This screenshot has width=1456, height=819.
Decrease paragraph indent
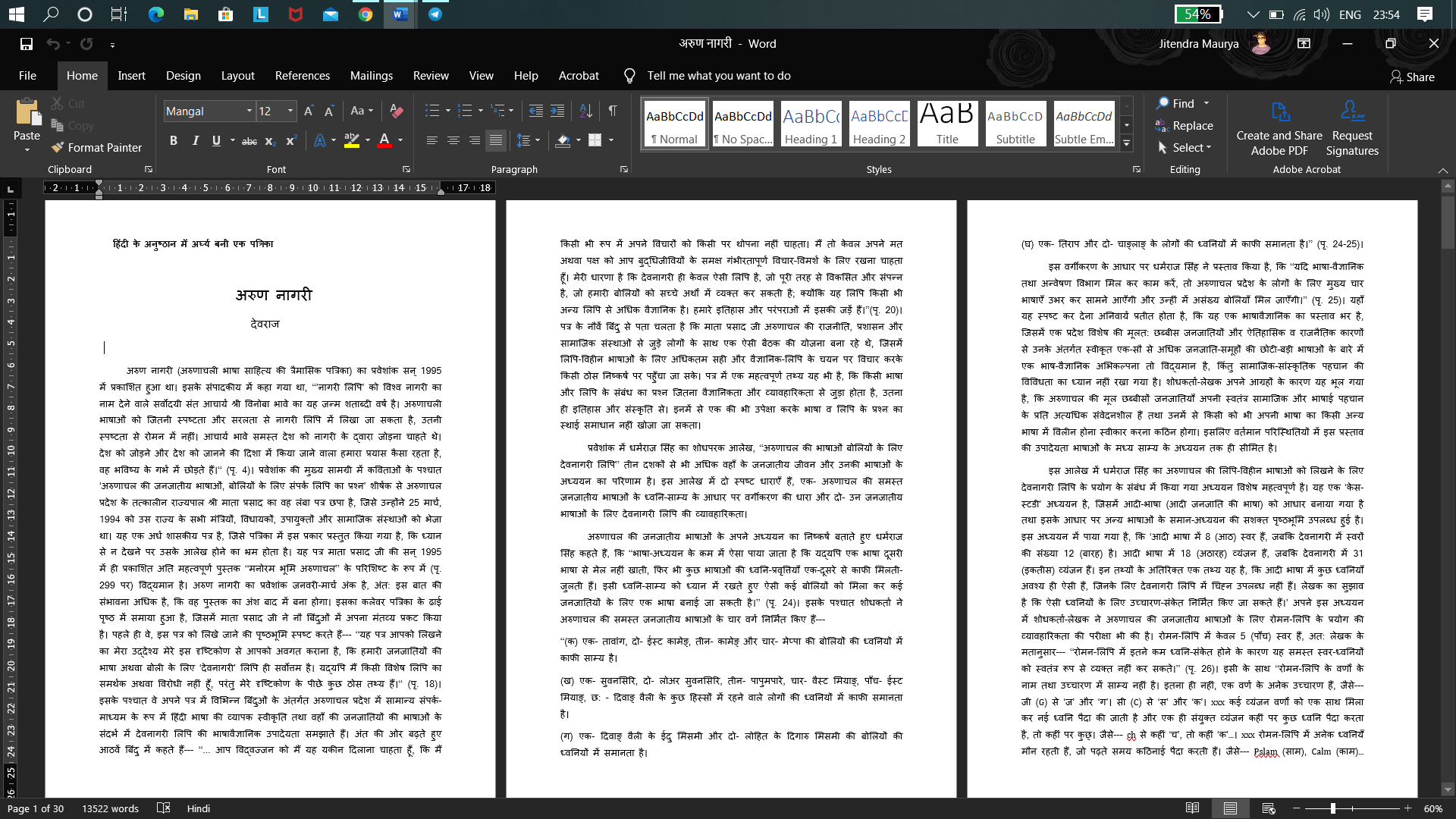click(535, 111)
